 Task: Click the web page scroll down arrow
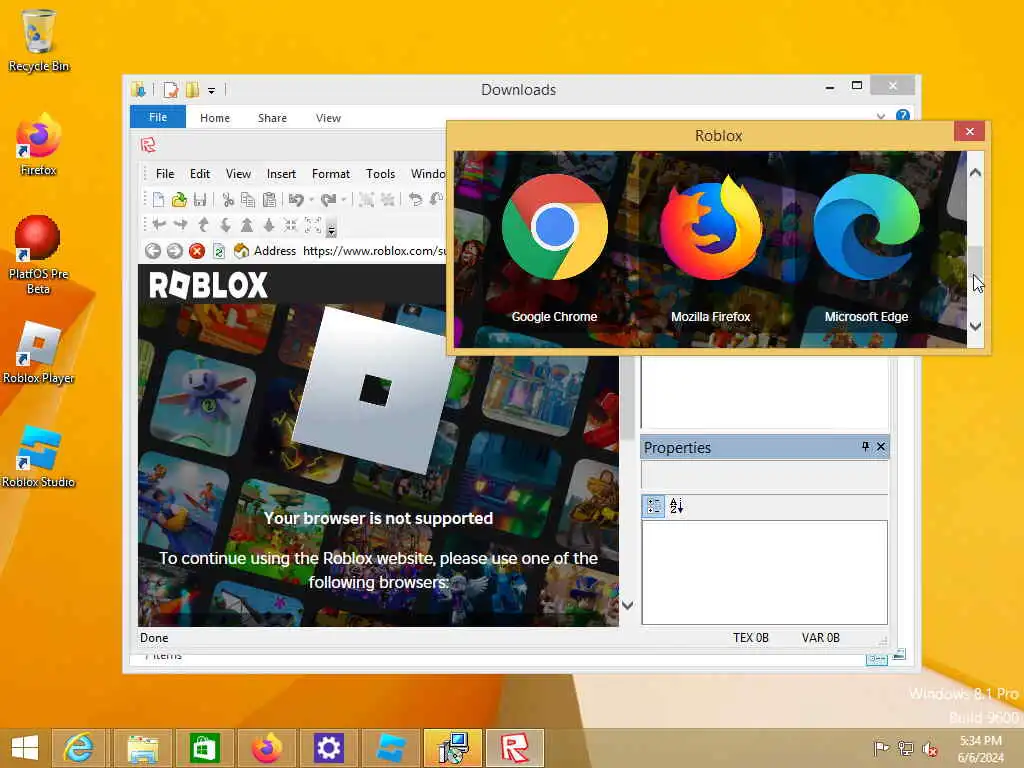627,605
